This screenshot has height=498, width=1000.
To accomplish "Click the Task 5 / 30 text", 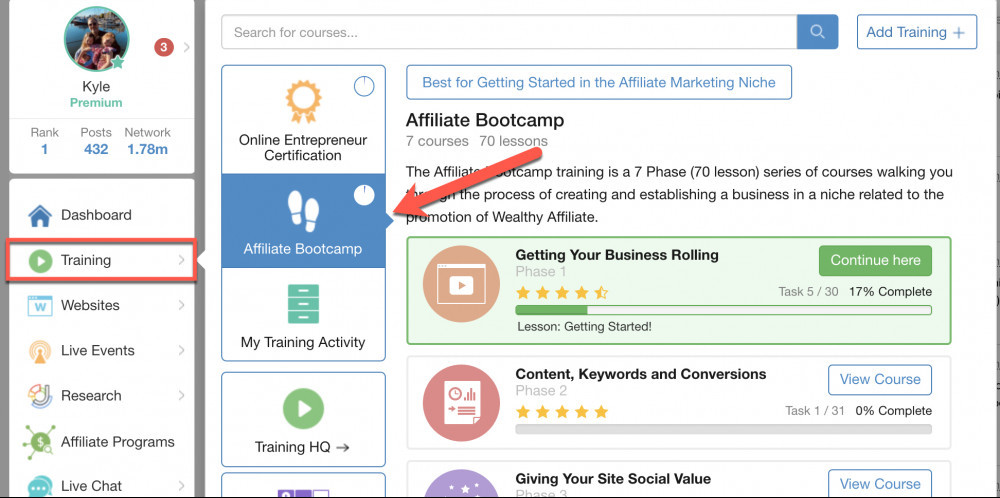I will [809, 292].
